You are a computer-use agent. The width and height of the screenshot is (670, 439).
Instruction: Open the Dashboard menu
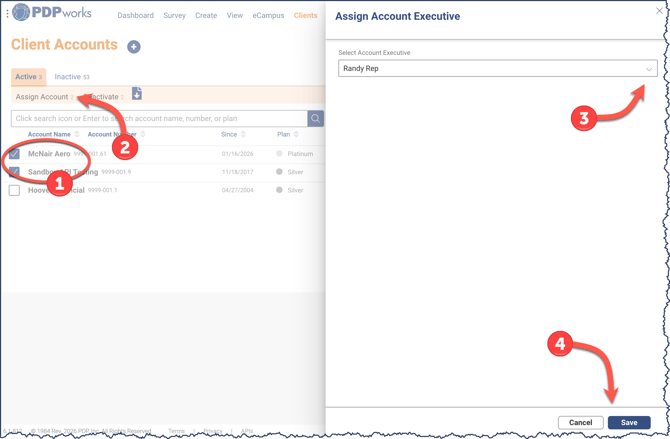[x=135, y=15]
